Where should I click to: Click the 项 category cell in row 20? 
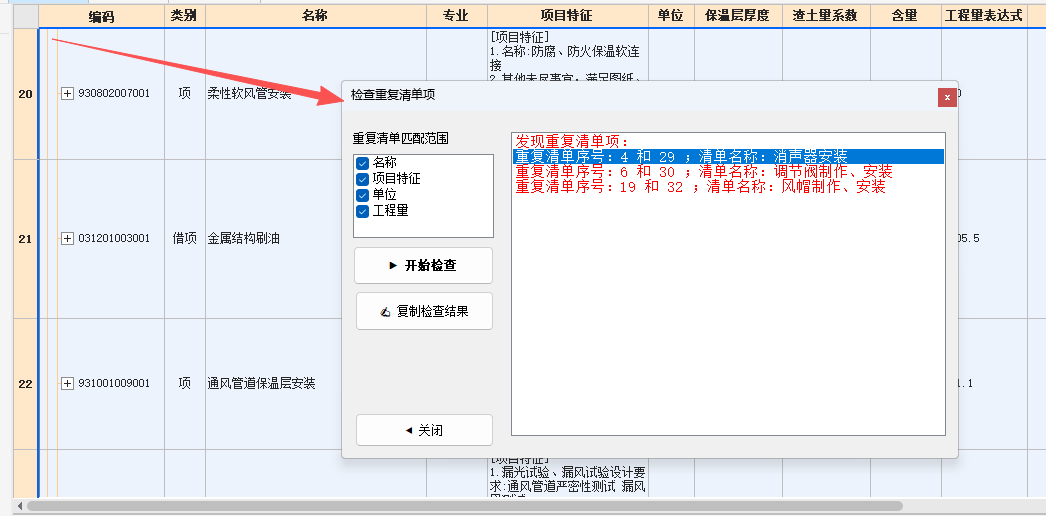click(185, 94)
